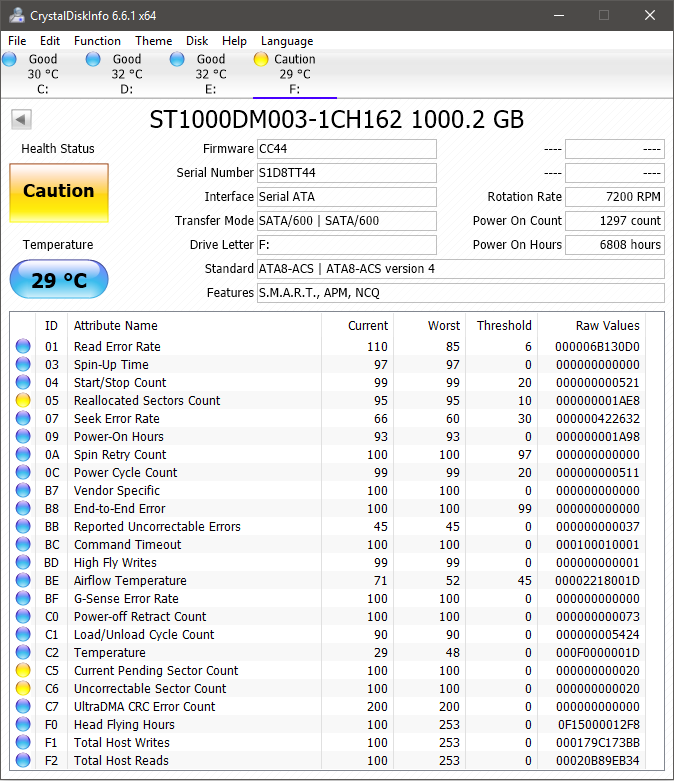Click the yellow Caution health status button
The width and height of the screenshot is (674, 781).
point(59,193)
